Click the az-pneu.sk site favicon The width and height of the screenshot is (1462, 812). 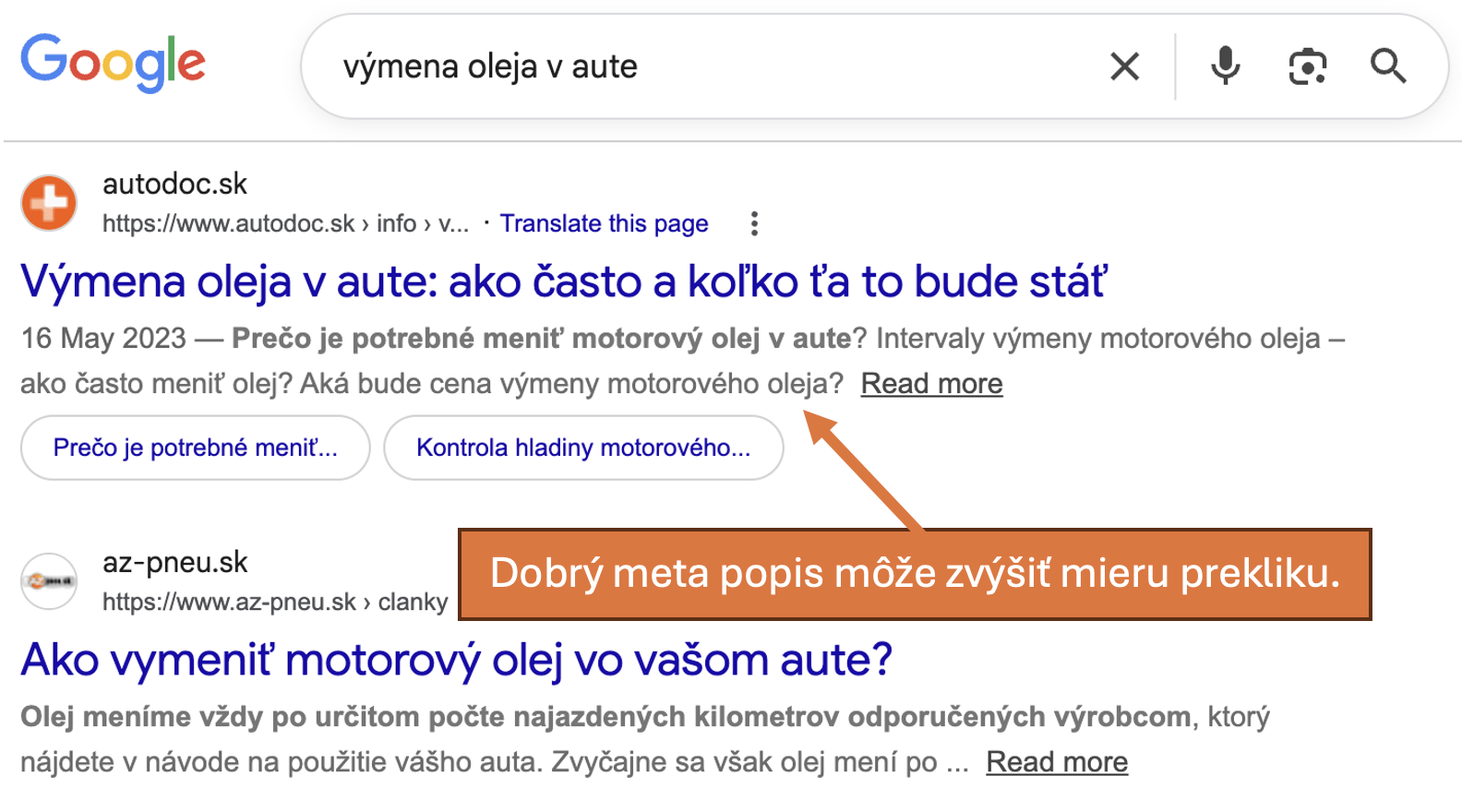point(49,580)
